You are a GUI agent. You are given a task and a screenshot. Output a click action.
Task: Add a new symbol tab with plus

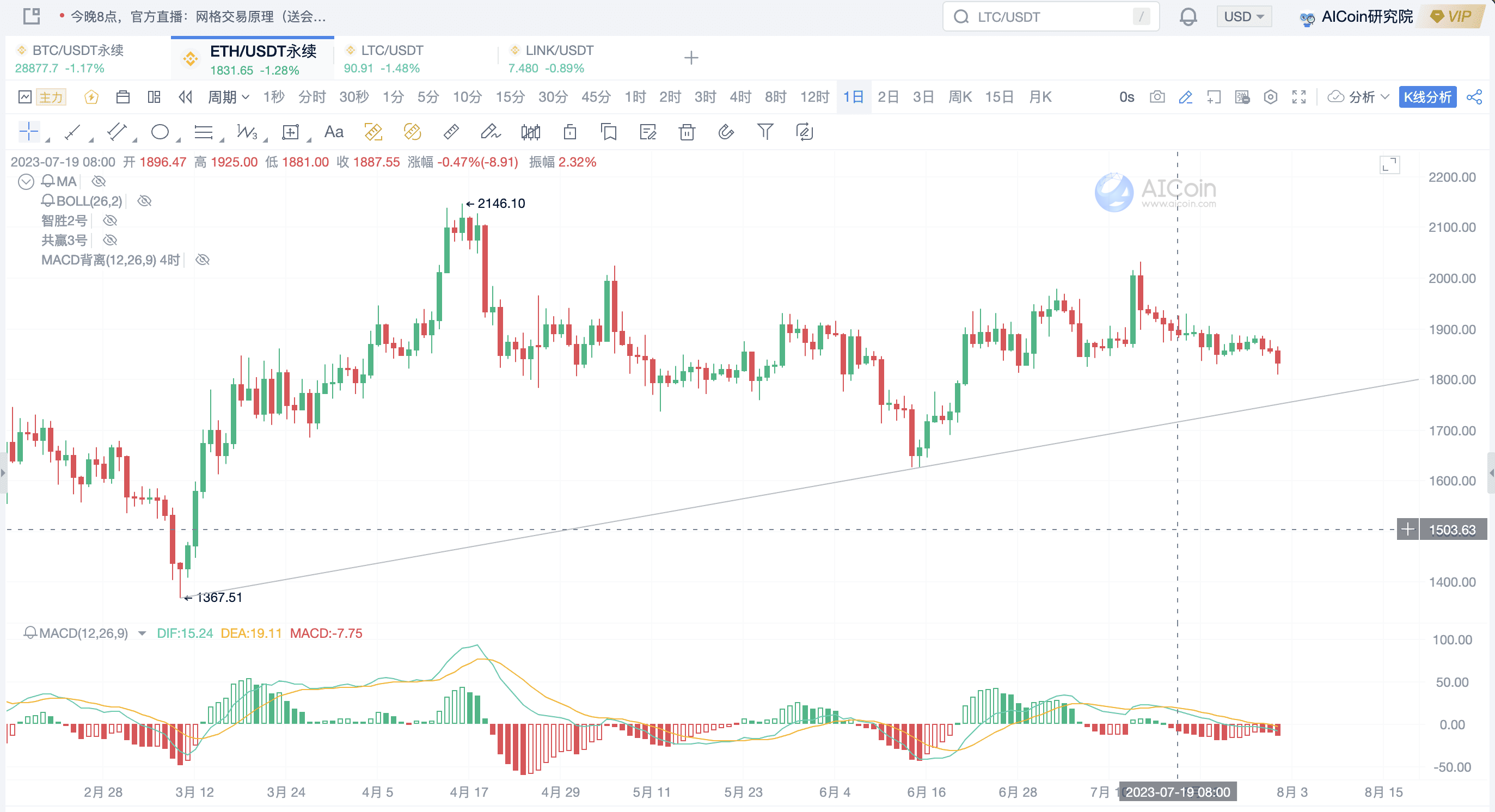pos(691,58)
